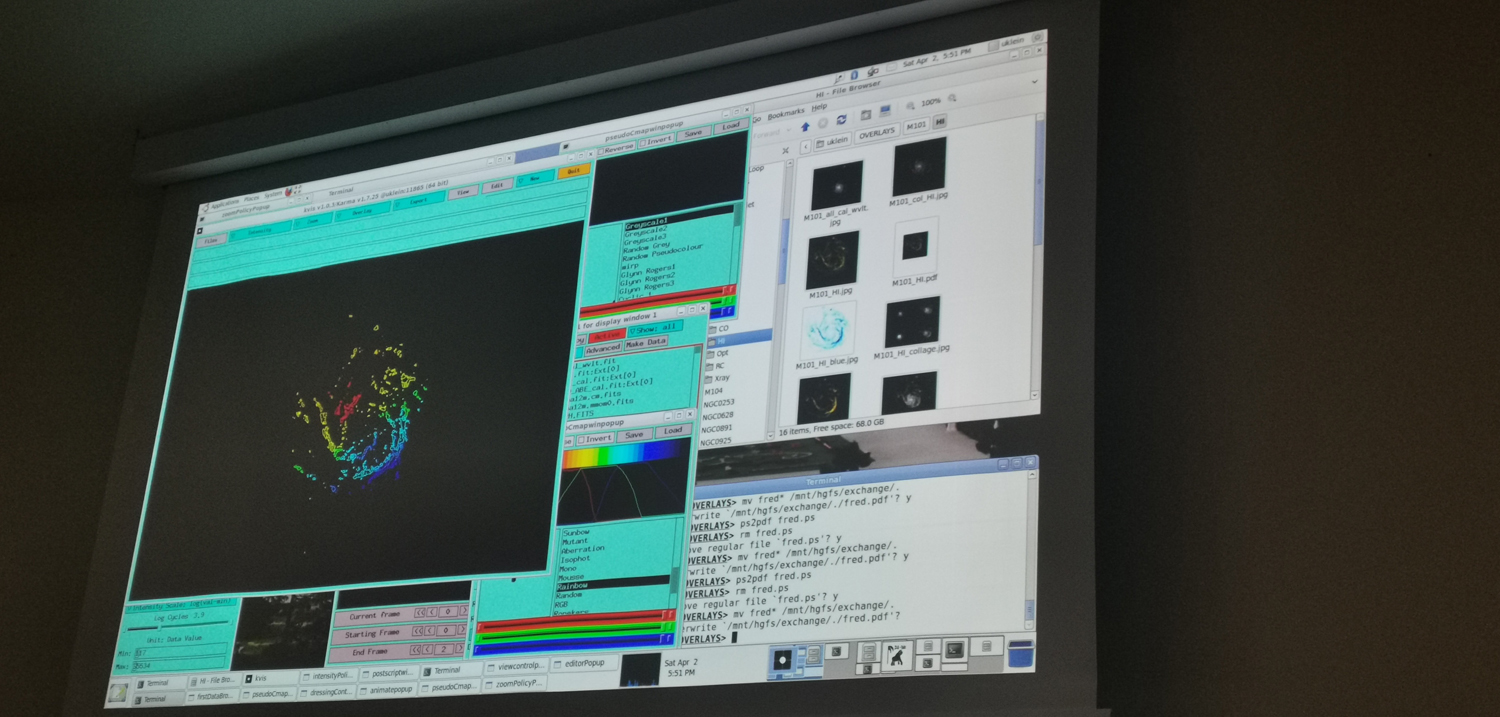Switch to kvis in the taskbar
The width and height of the screenshot is (1500, 717).
pyautogui.click(x=270, y=677)
